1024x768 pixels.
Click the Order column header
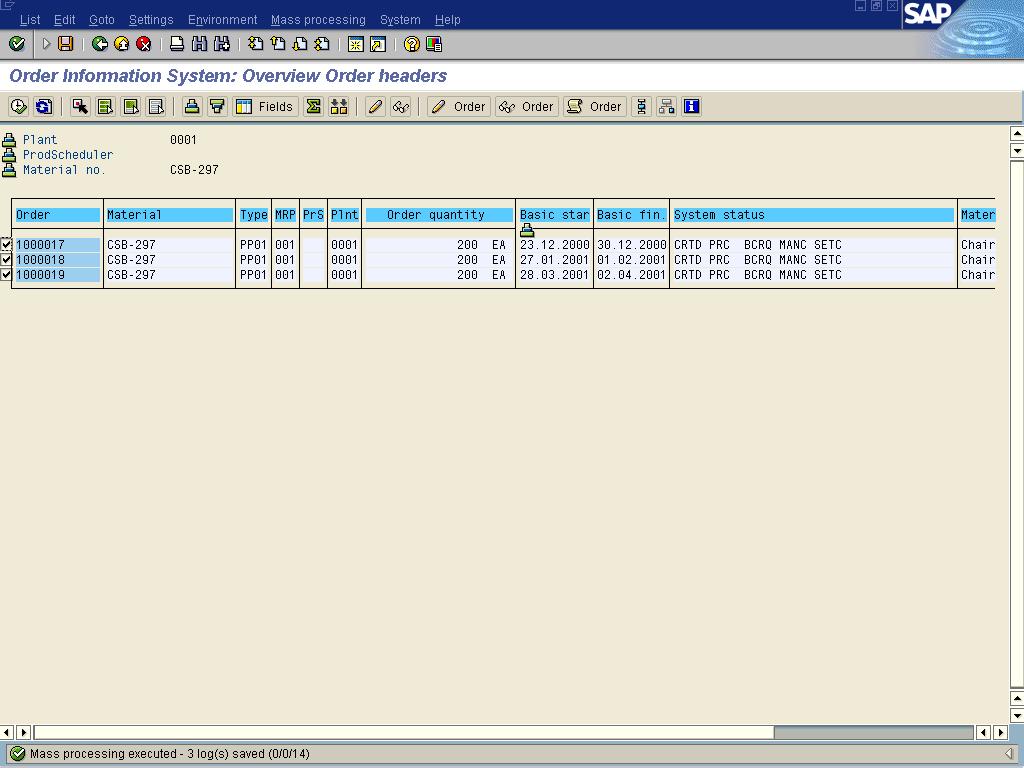click(57, 215)
